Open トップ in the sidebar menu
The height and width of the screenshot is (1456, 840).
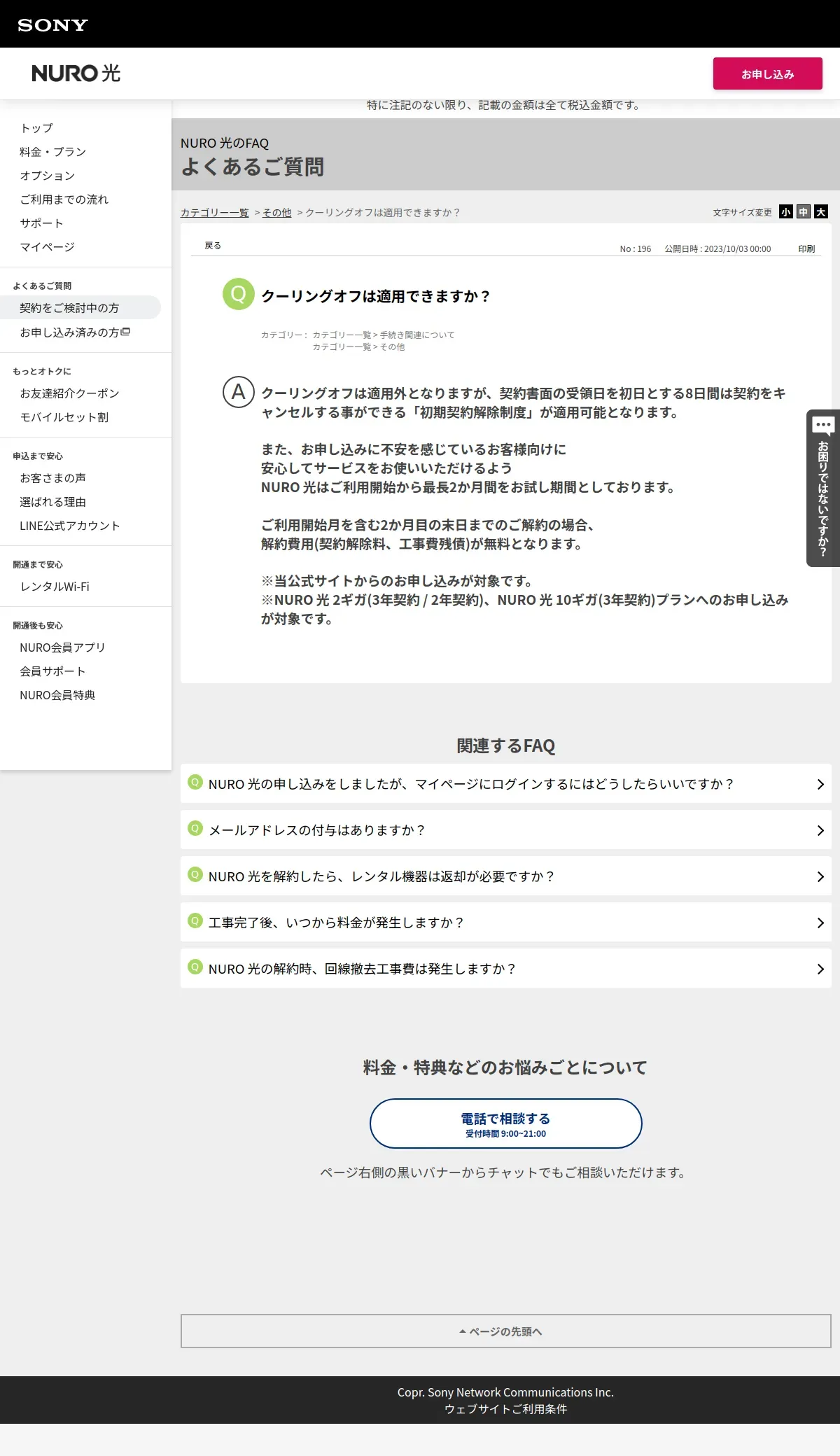tap(36, 128)
